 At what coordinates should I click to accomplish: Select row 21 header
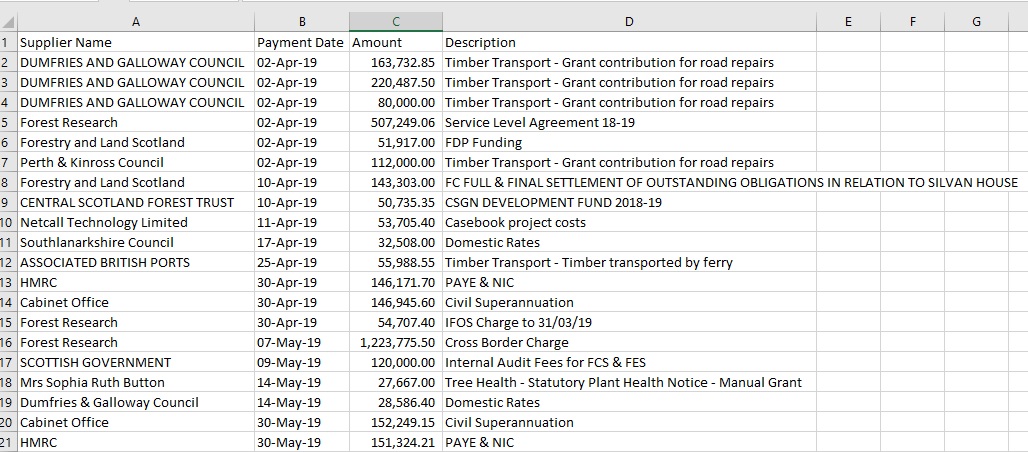tap(8, 442)
